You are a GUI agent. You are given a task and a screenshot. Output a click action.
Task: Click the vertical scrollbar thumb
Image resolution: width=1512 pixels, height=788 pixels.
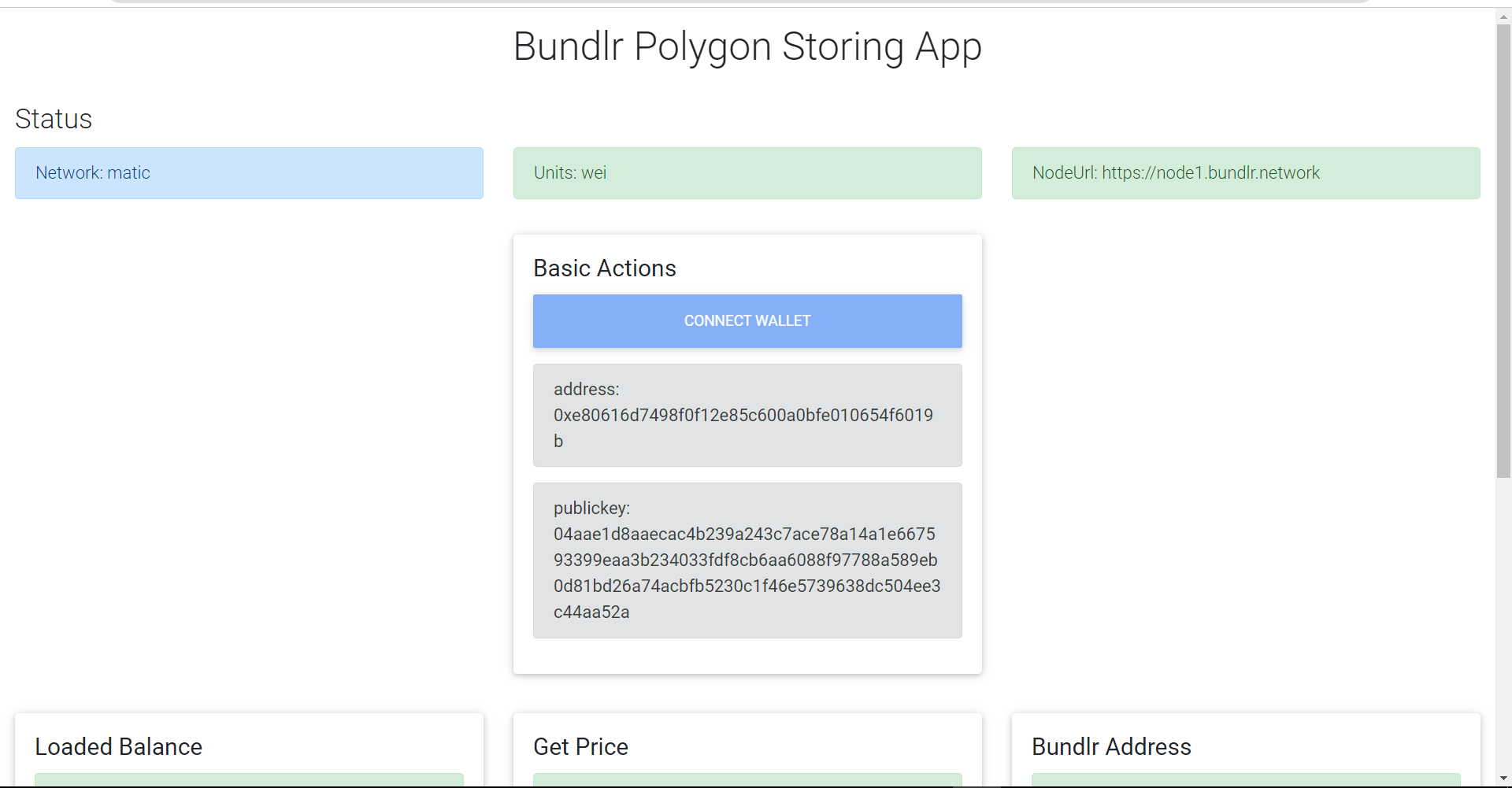coord(1503,251)
